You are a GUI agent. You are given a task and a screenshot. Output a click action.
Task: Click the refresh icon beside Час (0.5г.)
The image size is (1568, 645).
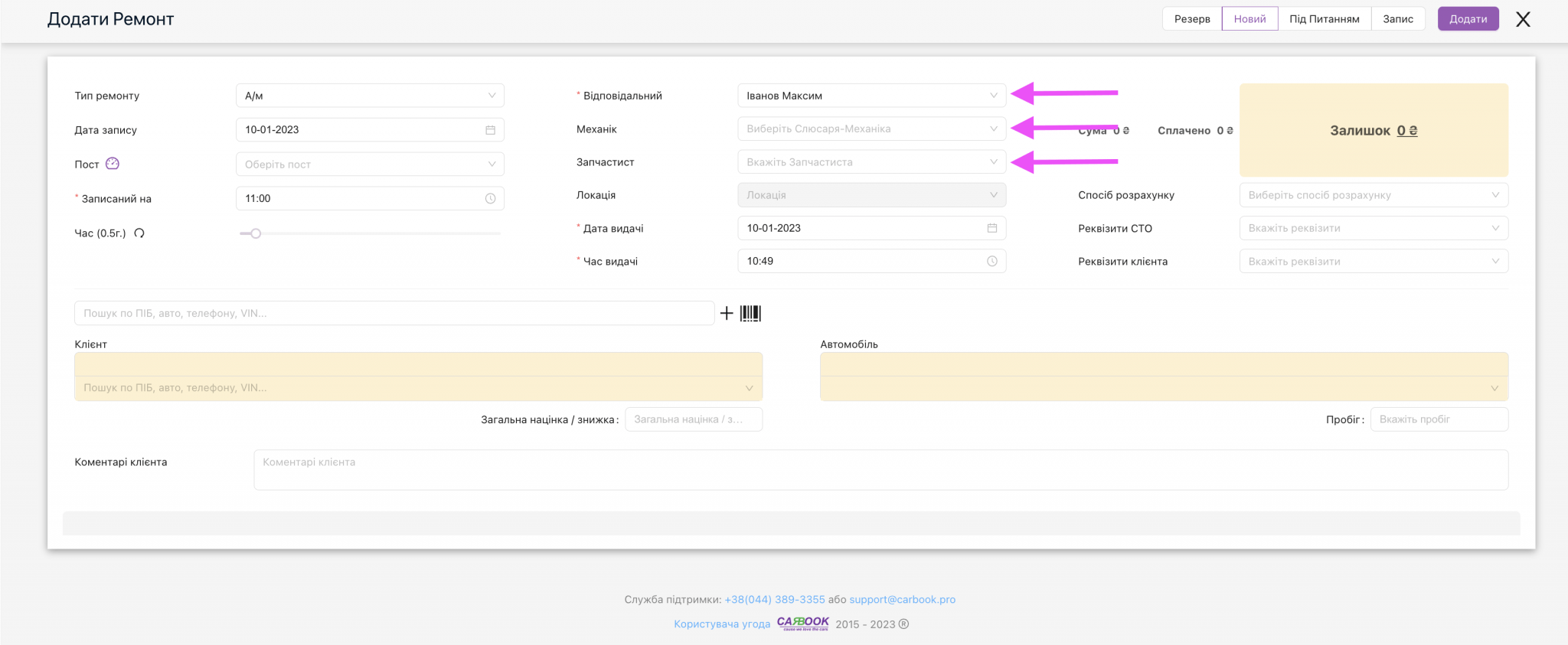[139, 233]
